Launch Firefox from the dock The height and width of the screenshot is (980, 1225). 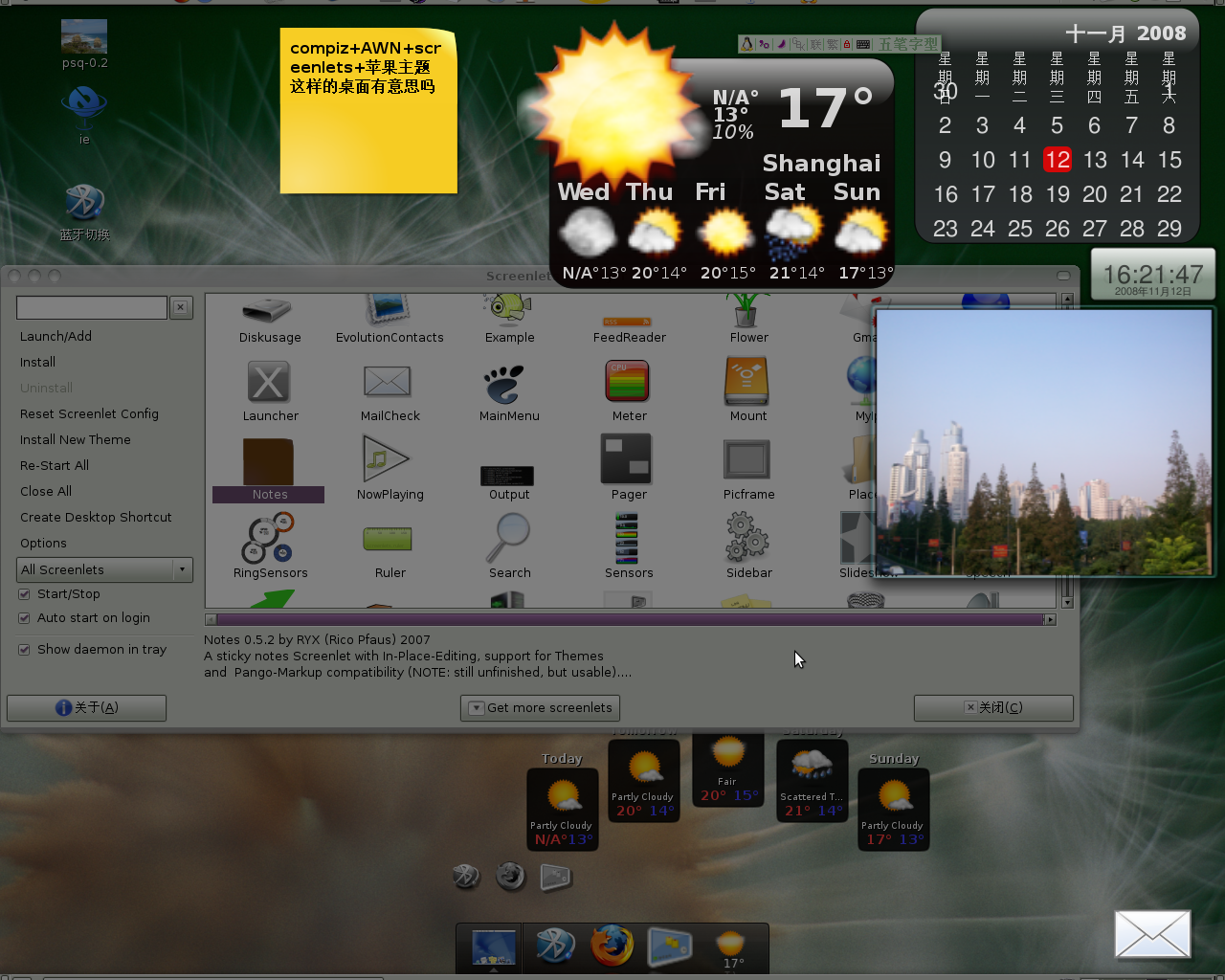tap(612, 947)
